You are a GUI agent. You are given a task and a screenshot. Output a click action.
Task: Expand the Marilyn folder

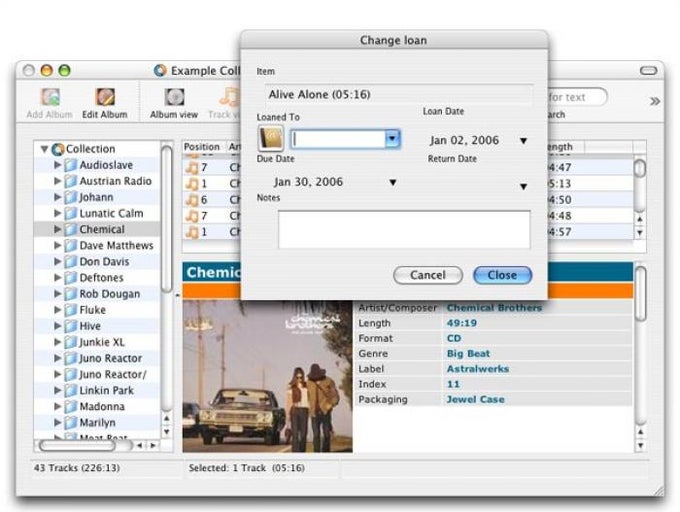click(x=57, y=422)
